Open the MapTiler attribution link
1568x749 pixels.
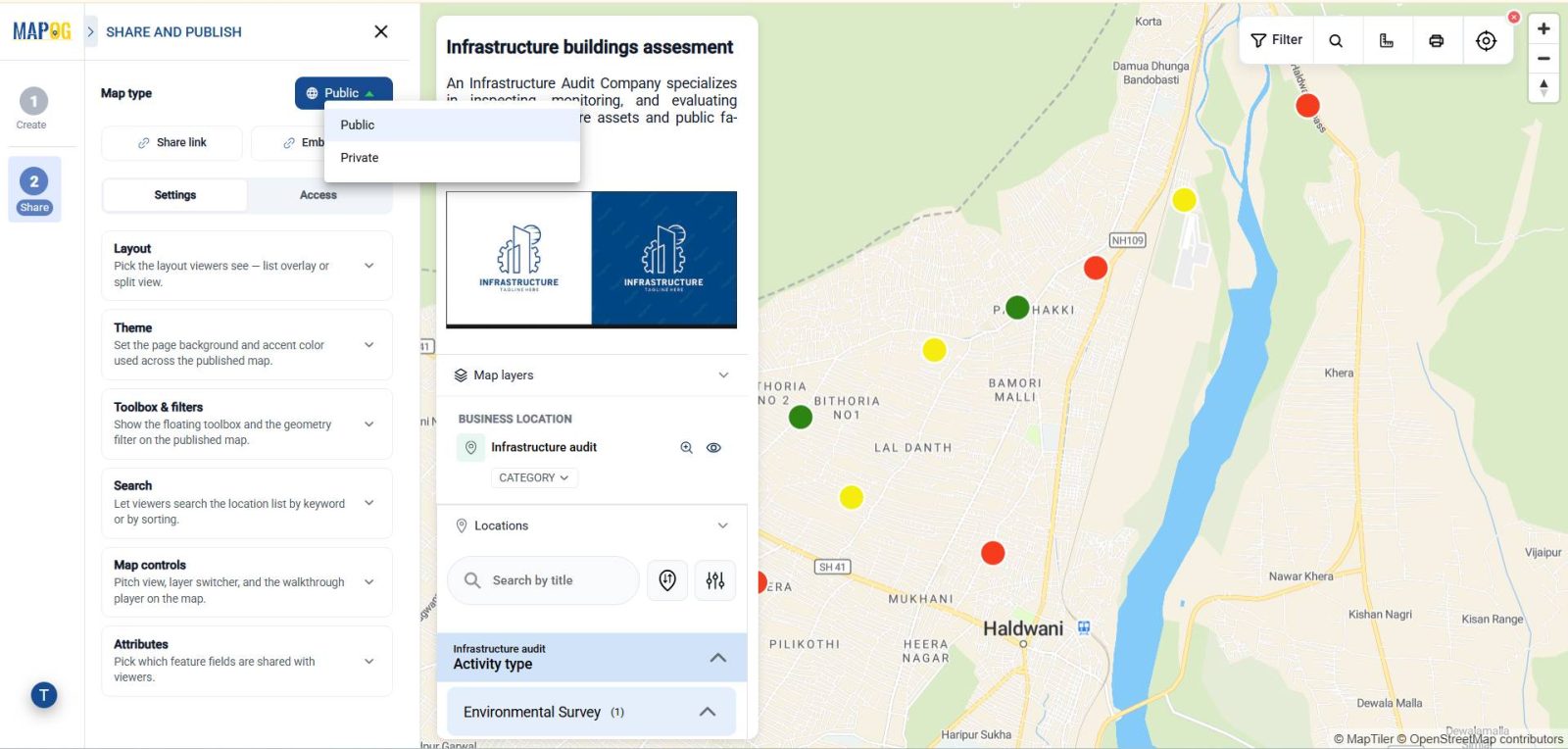click(1363, 739)
